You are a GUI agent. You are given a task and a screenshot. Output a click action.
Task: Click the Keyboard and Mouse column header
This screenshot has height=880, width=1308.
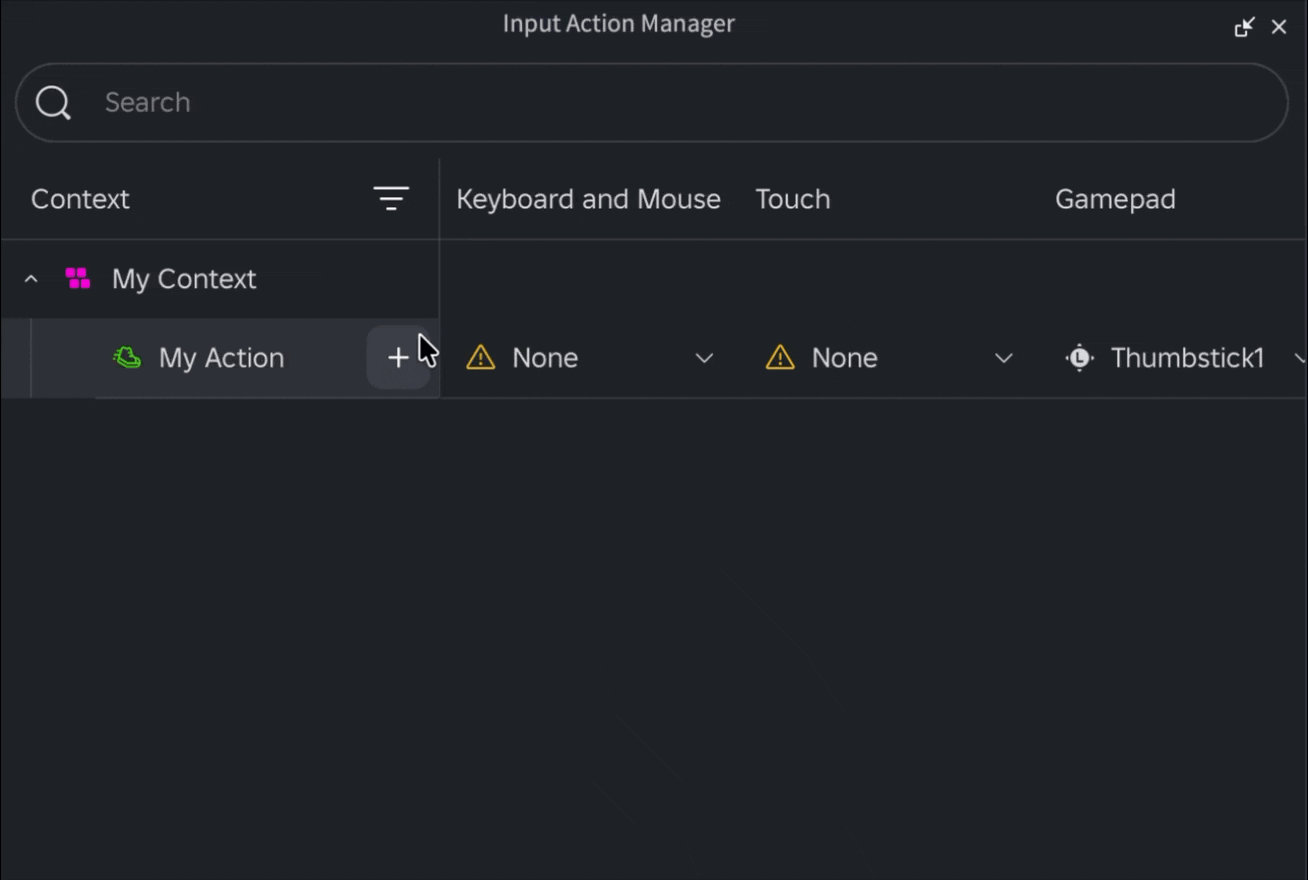588,199
